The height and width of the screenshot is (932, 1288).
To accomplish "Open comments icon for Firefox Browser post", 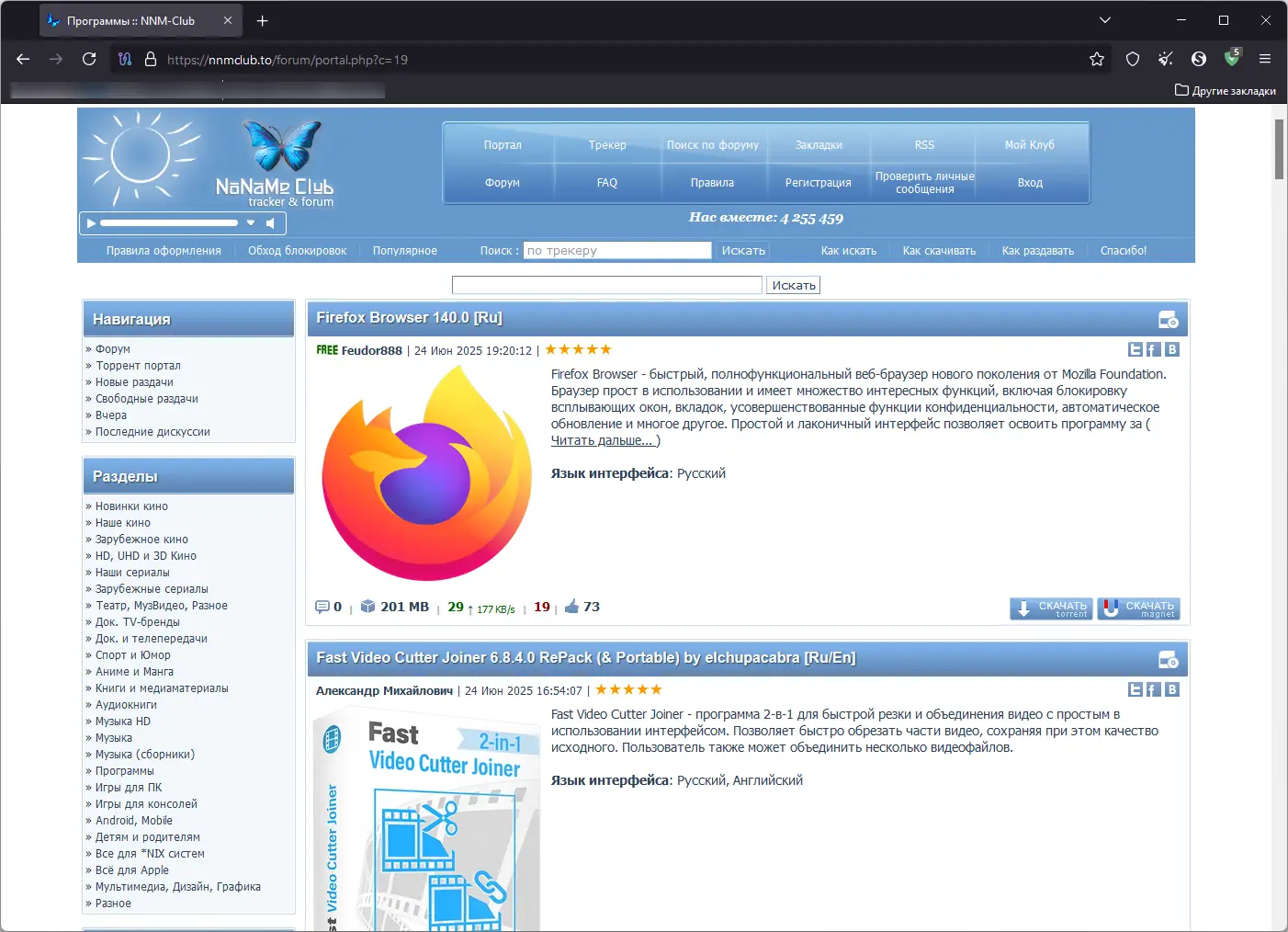I will coord(322,607).
